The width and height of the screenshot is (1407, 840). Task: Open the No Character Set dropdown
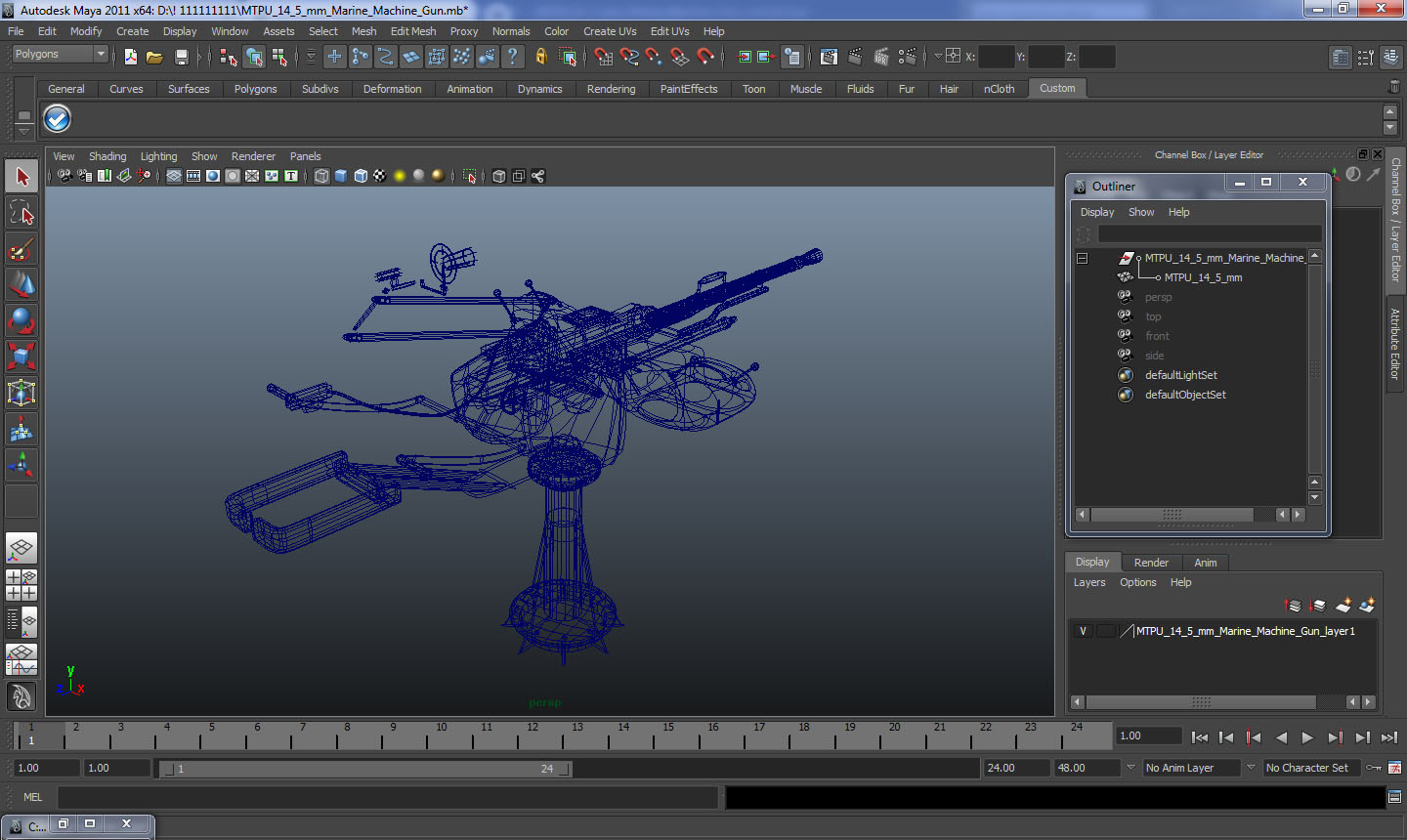point(1312,768)
